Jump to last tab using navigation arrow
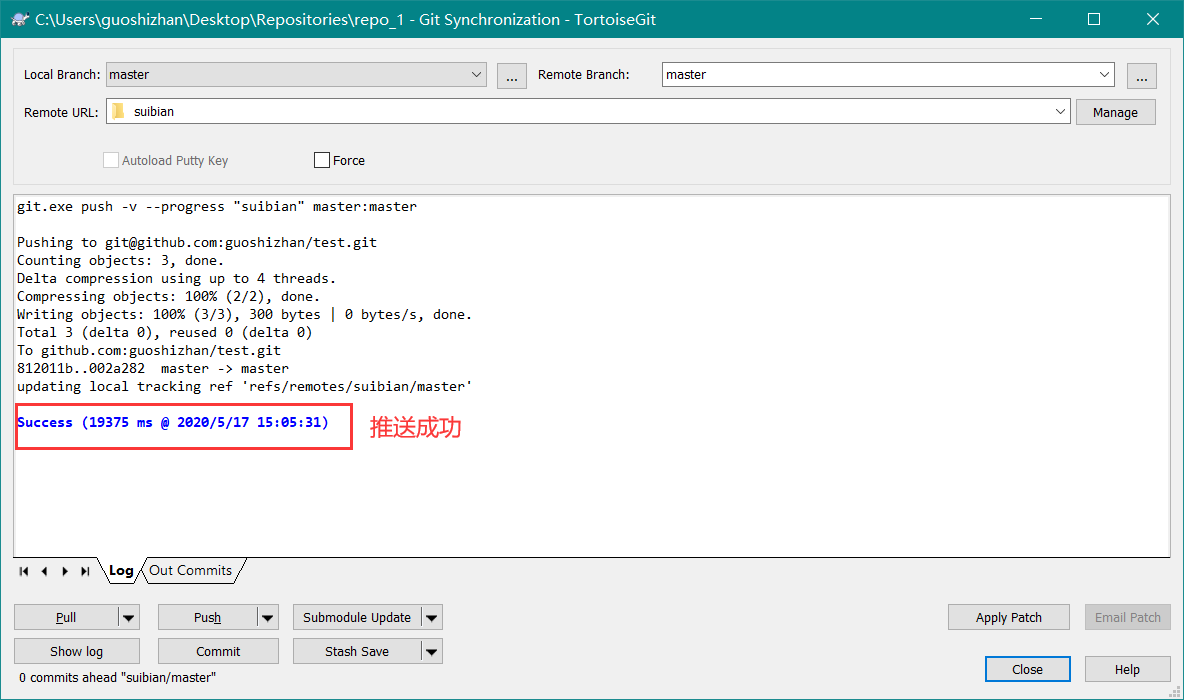 pyautogui.click(x=86, y=571)
